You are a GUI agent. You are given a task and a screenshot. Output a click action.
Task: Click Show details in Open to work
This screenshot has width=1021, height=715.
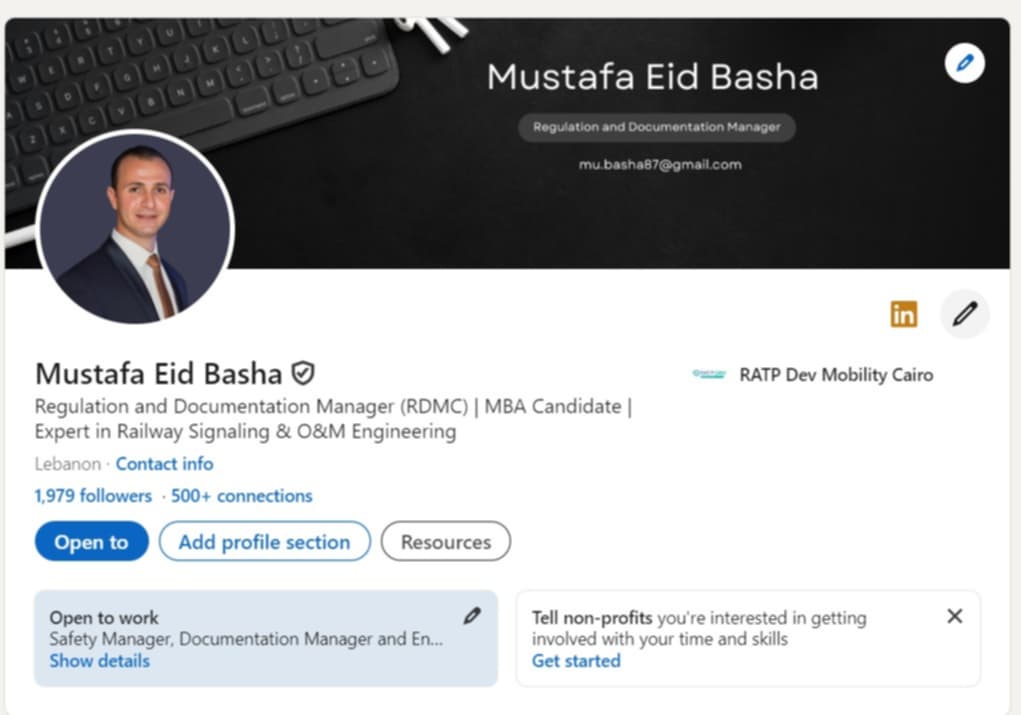99,661
